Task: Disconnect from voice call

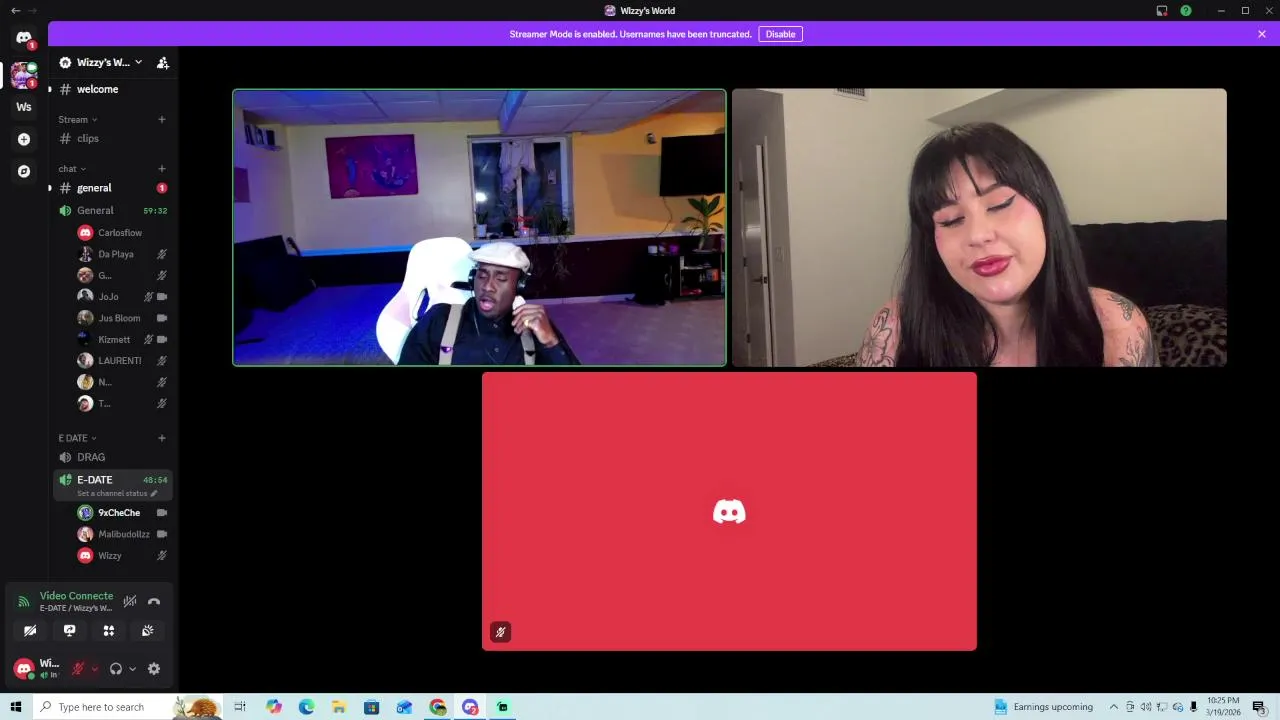Action: tap(154, 602)
